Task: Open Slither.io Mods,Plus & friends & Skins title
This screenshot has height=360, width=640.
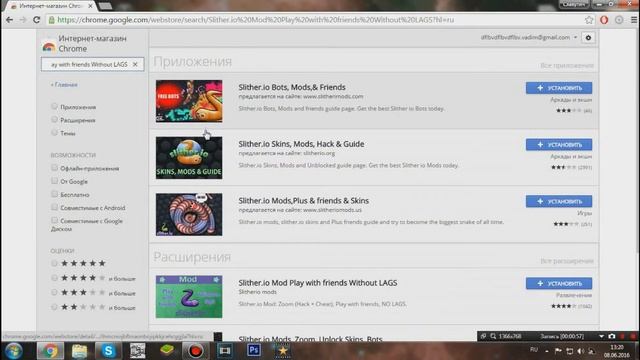Action: 303,200
